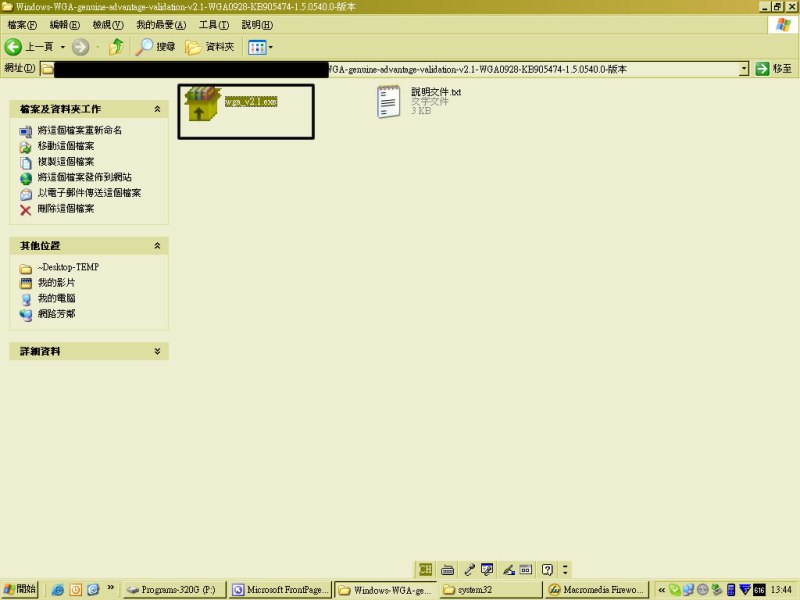Click the green forward arrow button
This screenshot has width=800, height=600.
[x=80, y=47]
